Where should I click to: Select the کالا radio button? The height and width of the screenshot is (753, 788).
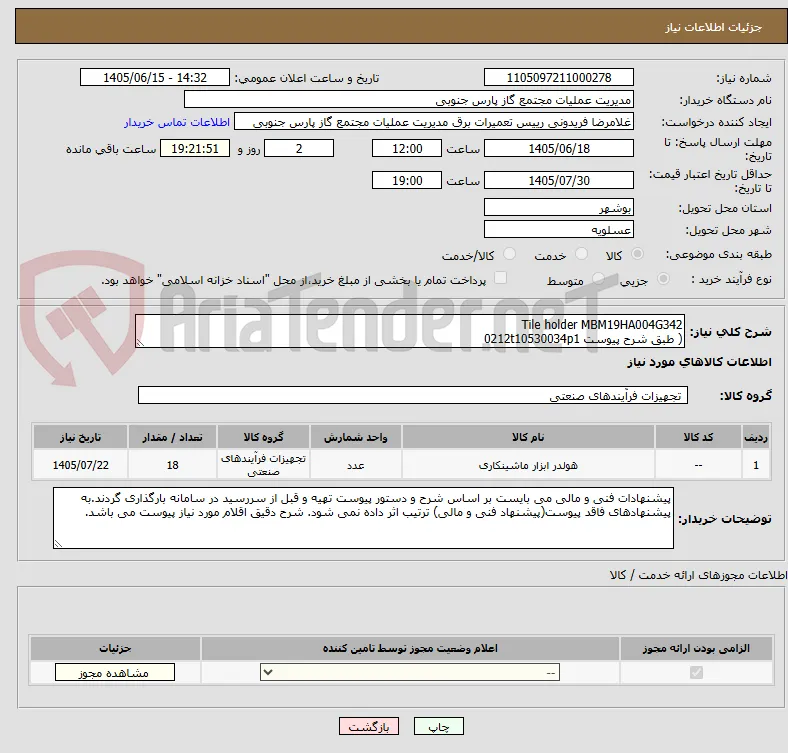click(x=637, y=254)
